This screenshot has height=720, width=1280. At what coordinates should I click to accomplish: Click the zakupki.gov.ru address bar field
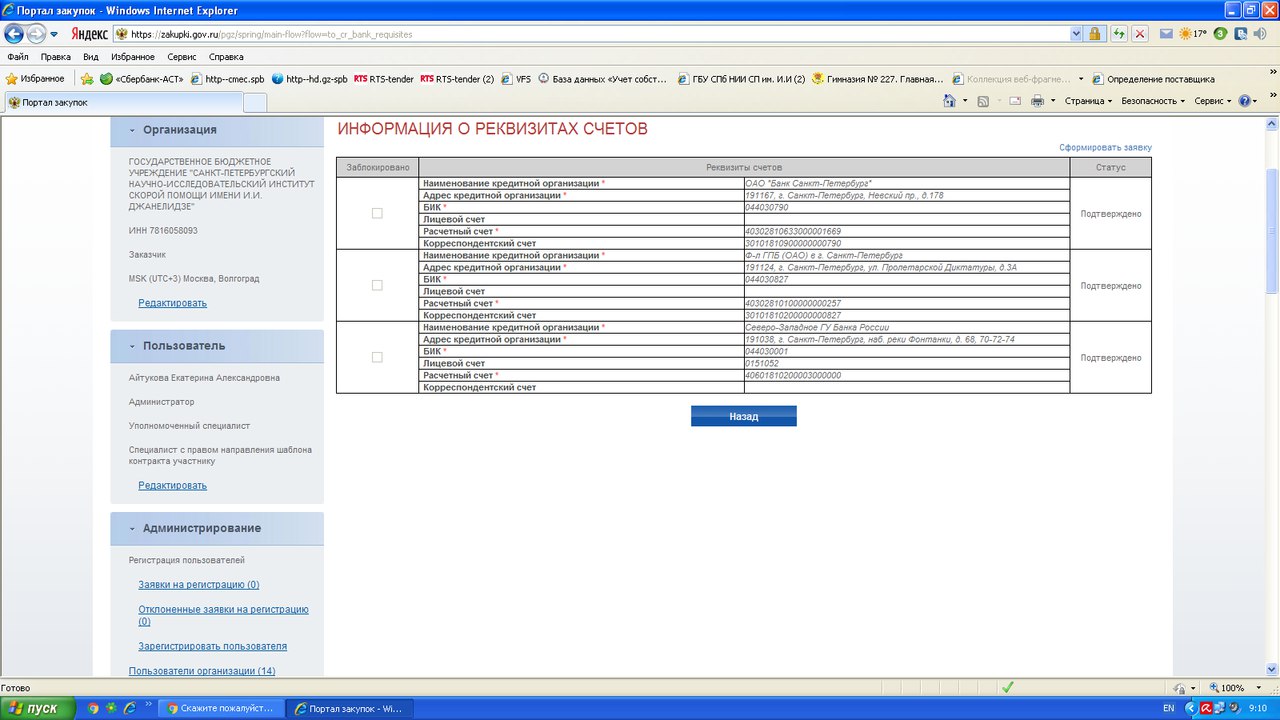coord(590,33)
